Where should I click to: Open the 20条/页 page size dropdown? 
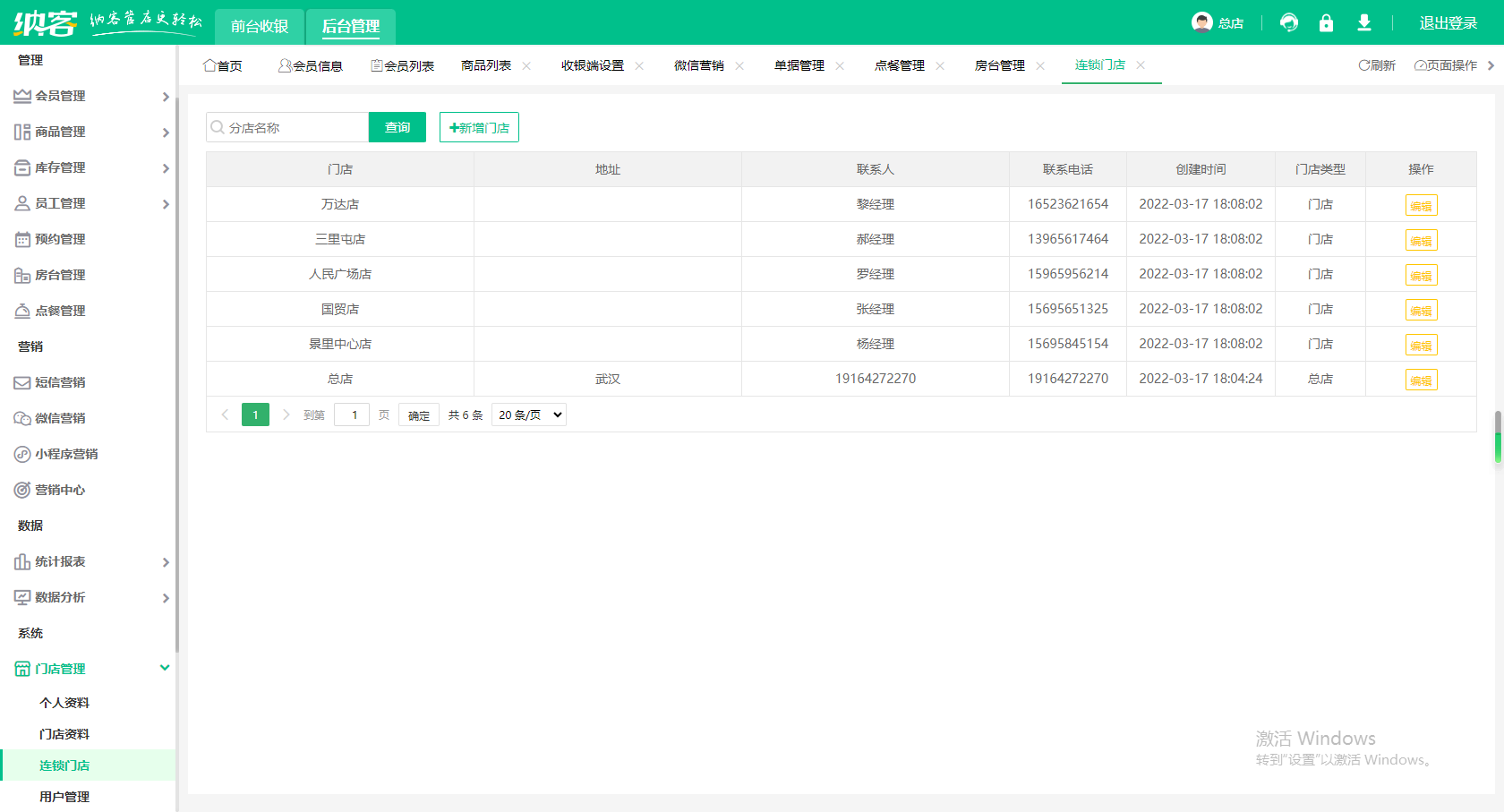(x=528, y=415)
